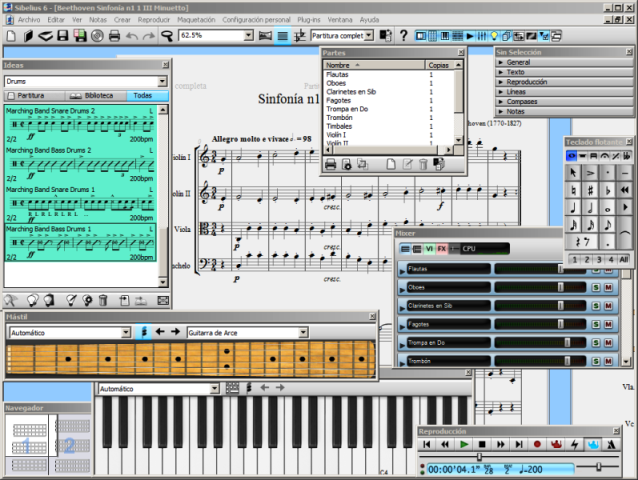Mute the Fagotes track in Mixer
638x480 pixels.
[x=608, y=325]
